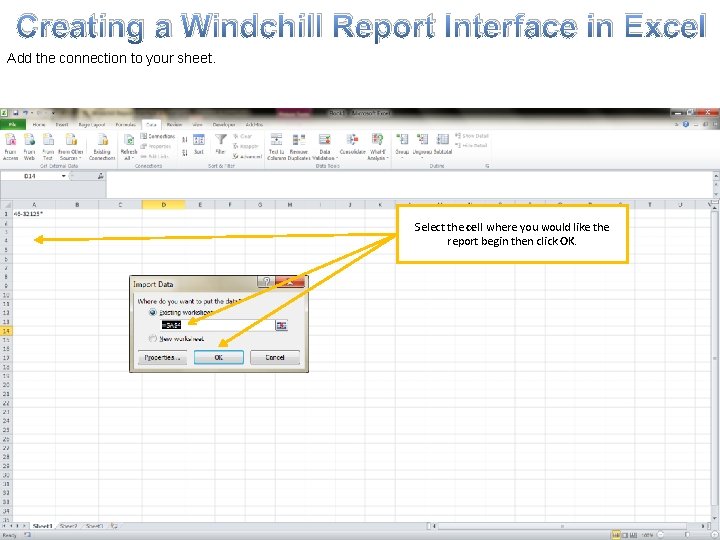Viewport: 720px width, 540px height.
Task: Switch to Sheet2 tab
Action: click(x=68, y=526)
